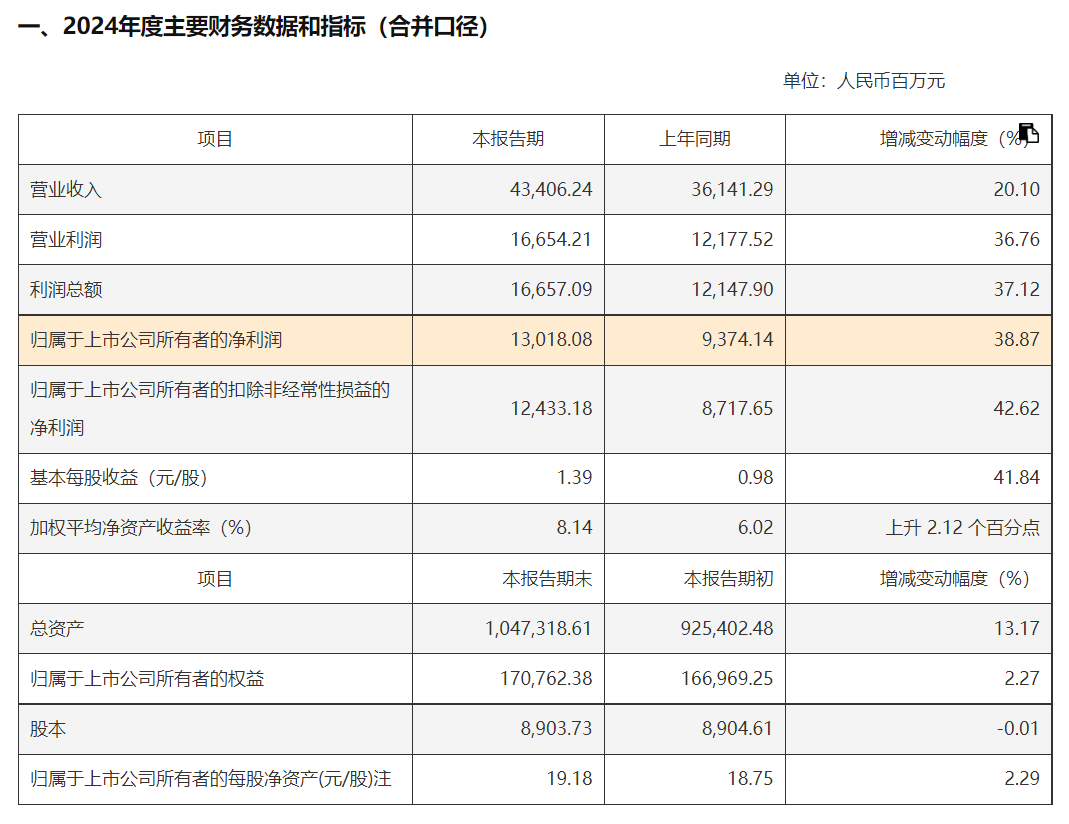Click the '利润总额' row label
This screenshot has height=824, width=1069.
65,290
